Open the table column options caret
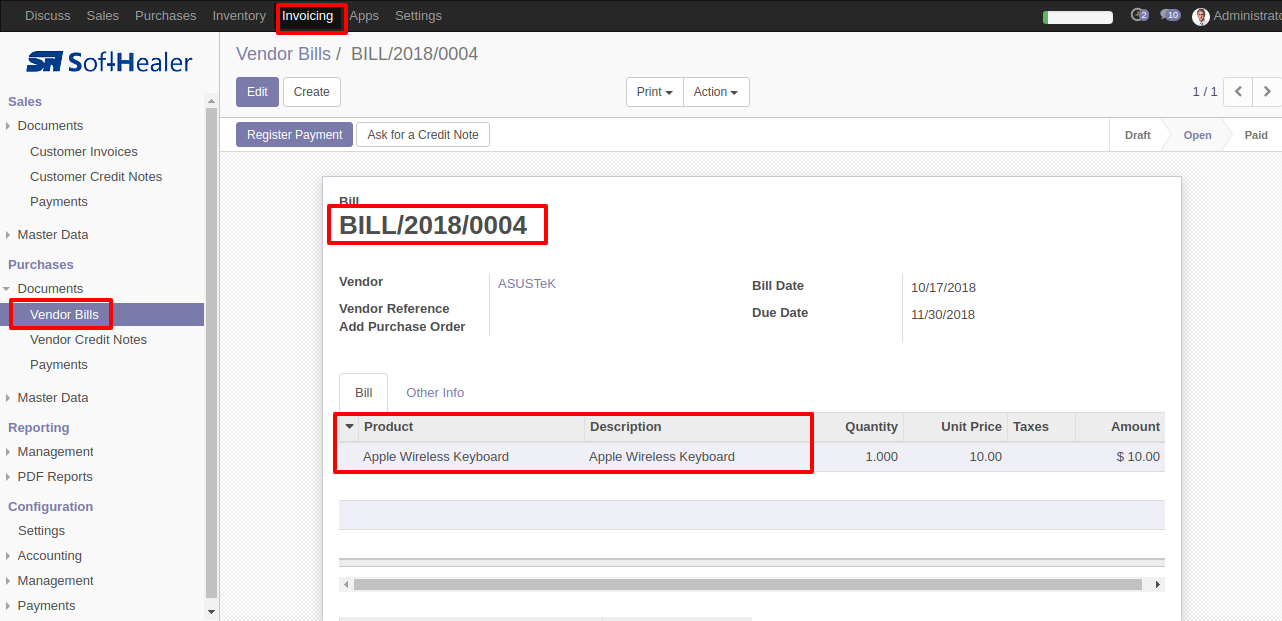1282x621 pixels. coord(349,427)
